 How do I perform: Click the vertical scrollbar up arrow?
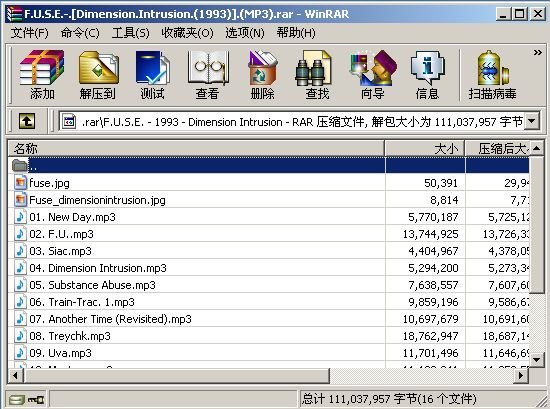(x=537, y=148)
